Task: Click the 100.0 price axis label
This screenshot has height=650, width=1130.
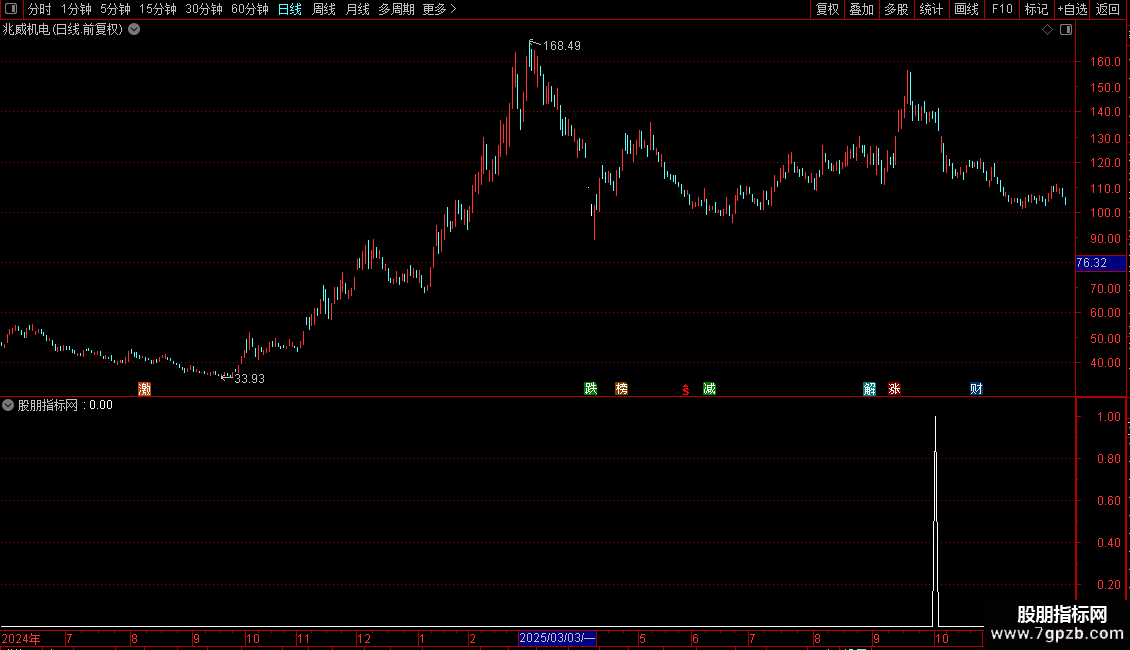Action: [x=1105, y=213]
